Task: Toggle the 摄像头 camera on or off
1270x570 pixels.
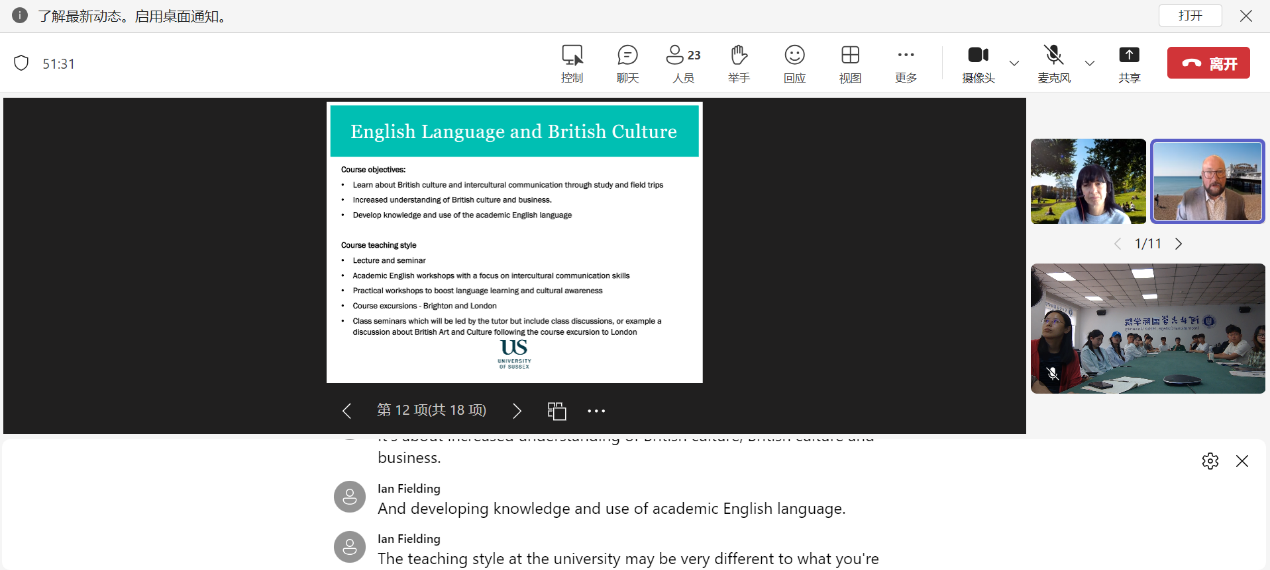Action: [978, 63]
